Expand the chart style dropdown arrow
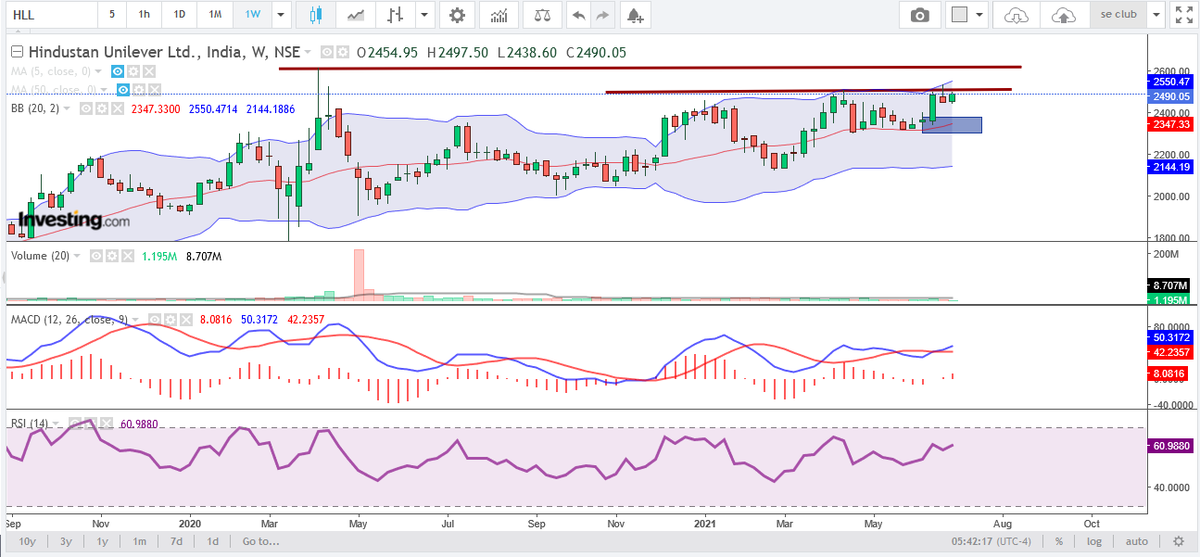Viewport: 1200px width, 557px height. pyautogui.click(x=425, y=15)
